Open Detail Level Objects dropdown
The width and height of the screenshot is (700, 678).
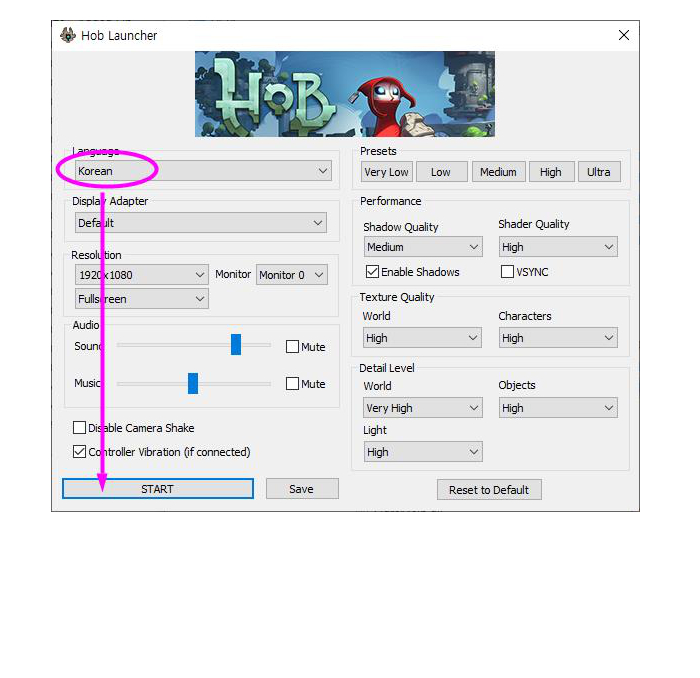(558, 408)
